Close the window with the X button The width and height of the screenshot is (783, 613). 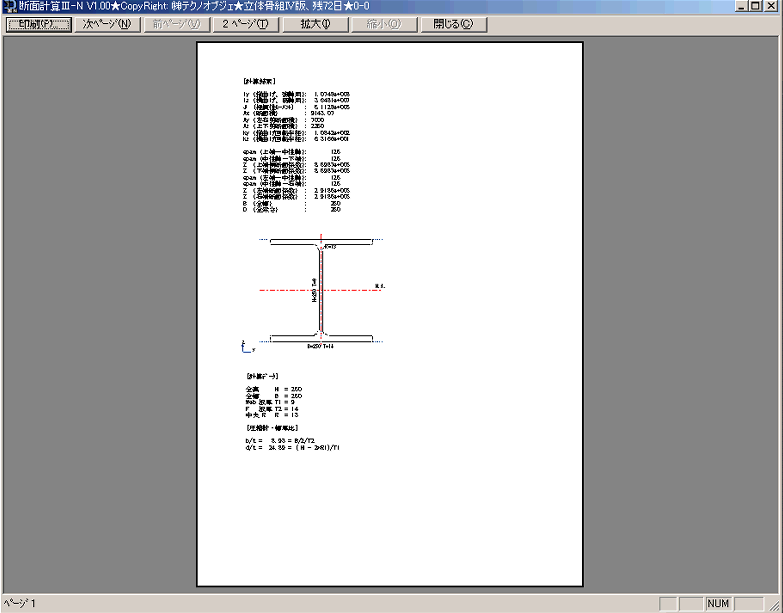coord(774,7)
